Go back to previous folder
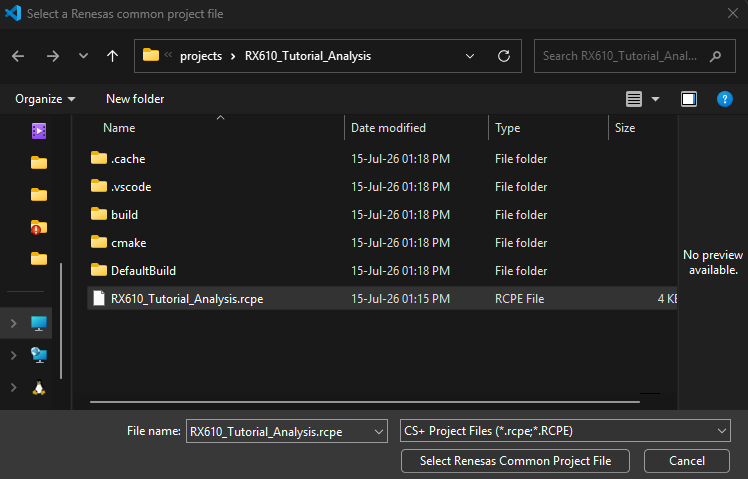 [x=18, y=56]
